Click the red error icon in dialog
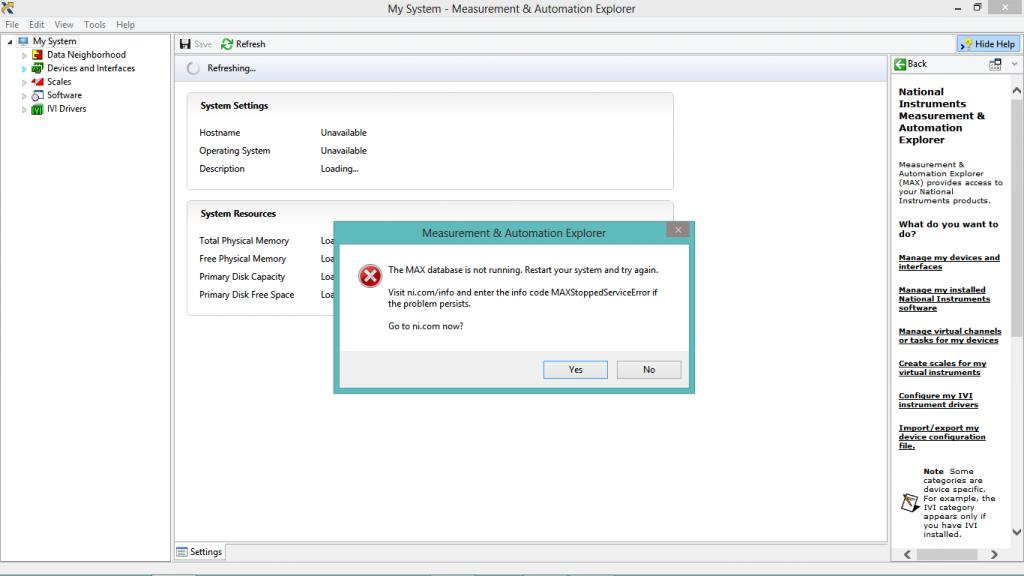Viewport: 1024px width, 576px height. (x=370, y=276)
